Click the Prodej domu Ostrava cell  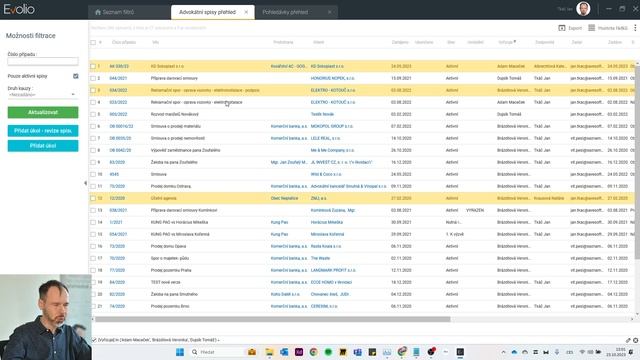pyautogui.click(x=171, y=186)
